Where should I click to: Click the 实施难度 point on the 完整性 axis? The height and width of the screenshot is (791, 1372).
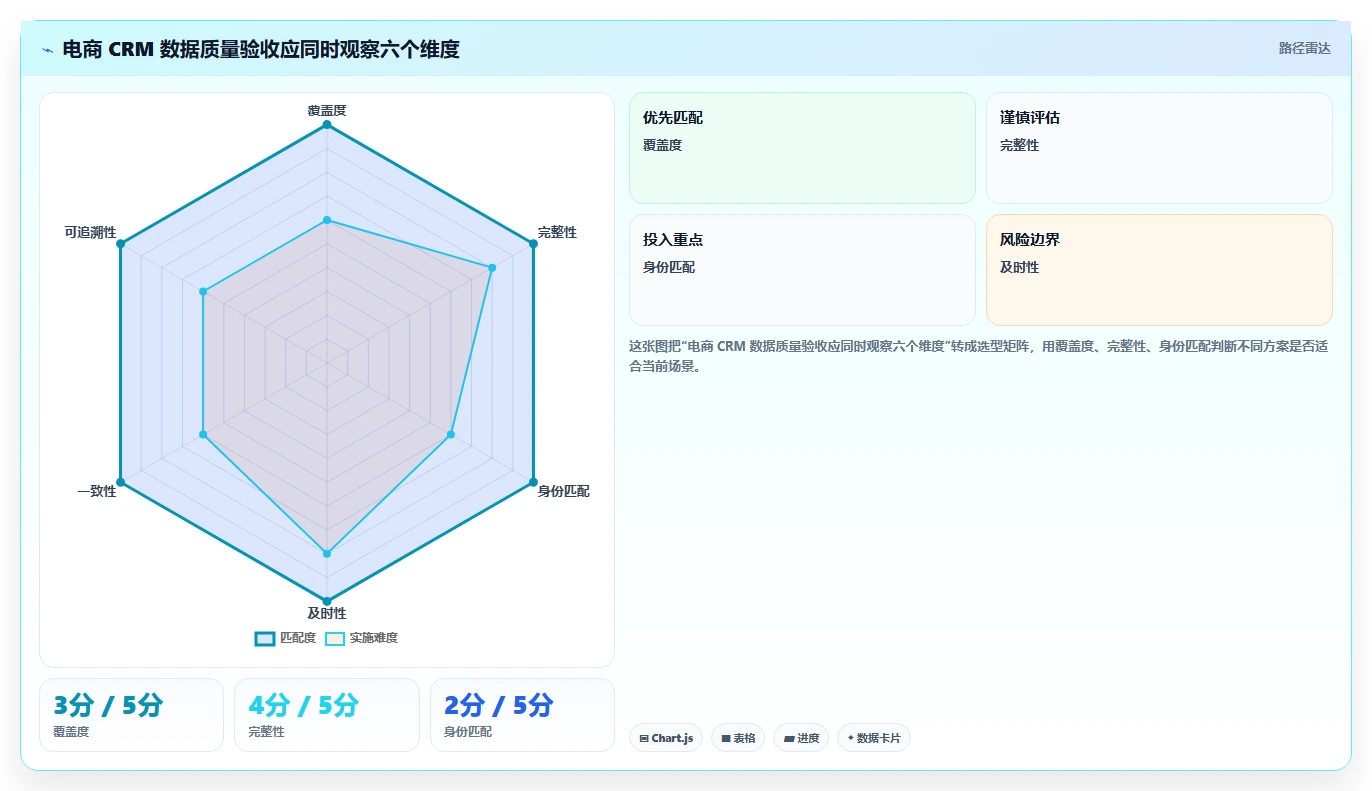click(x=492, y=267)
